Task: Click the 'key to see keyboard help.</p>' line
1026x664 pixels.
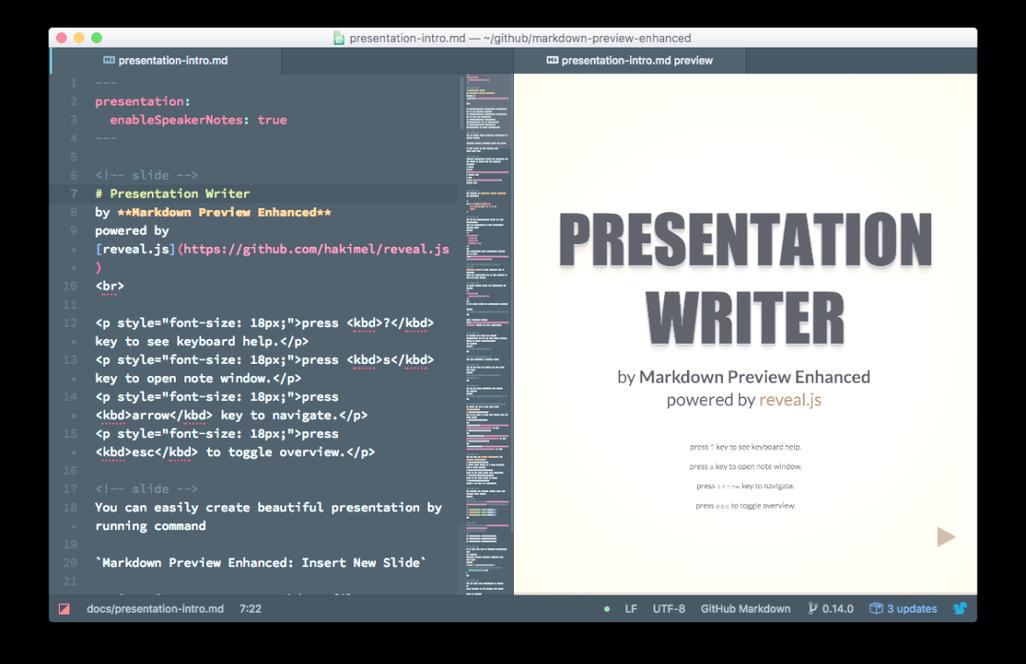Action: tap(202, 341)
